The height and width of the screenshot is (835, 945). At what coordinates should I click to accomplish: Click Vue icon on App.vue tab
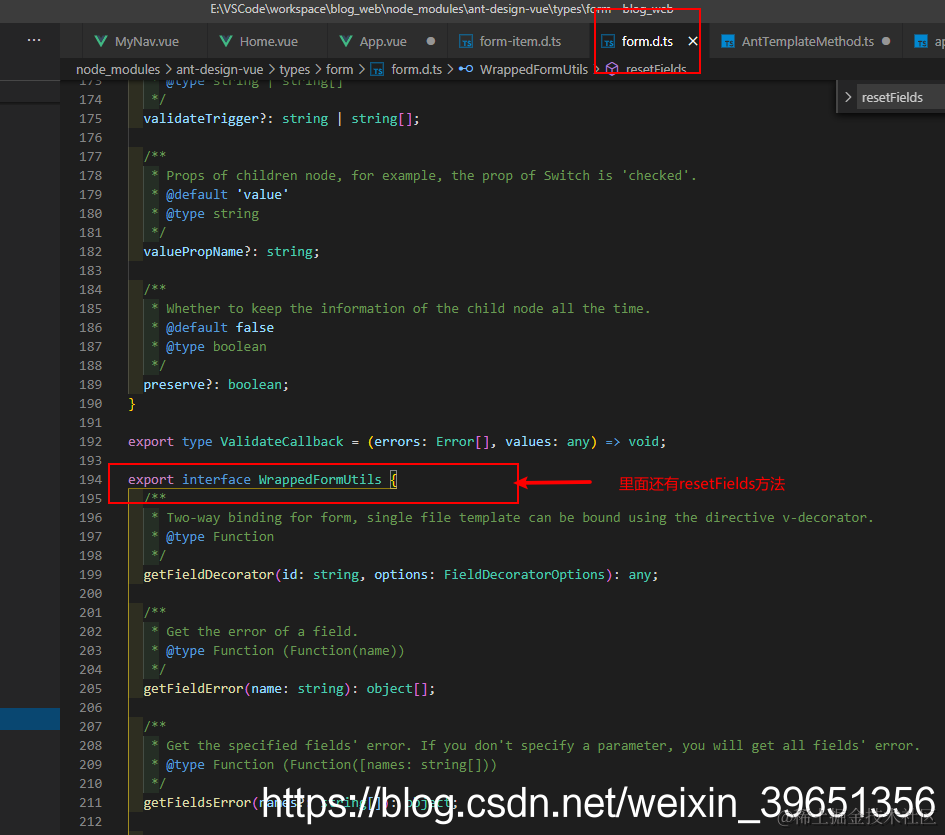pos(345,41)
